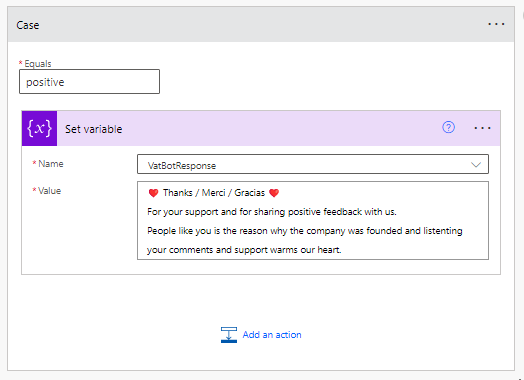Click the Equals input containing positive
The image size is (524, 380).
tap(90, 82)
